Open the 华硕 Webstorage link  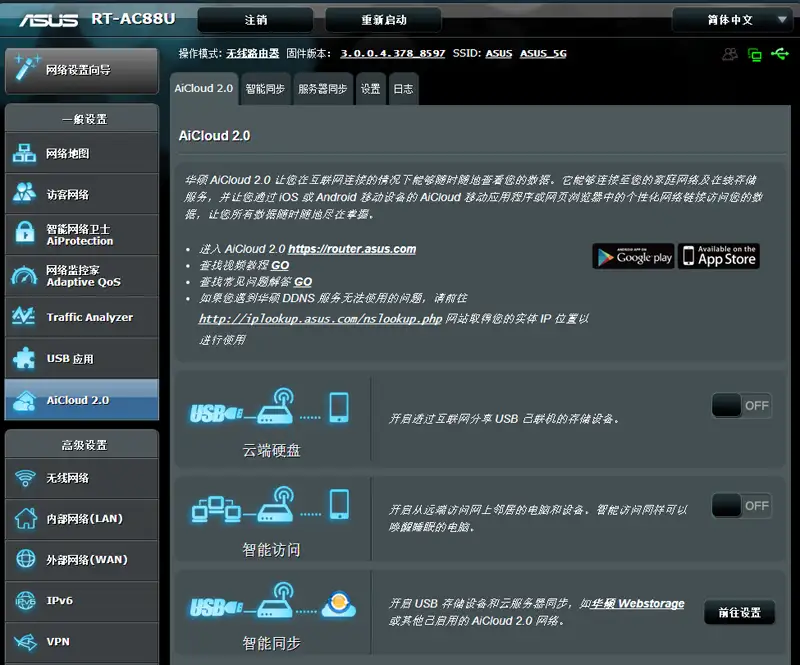pos(638,604)
